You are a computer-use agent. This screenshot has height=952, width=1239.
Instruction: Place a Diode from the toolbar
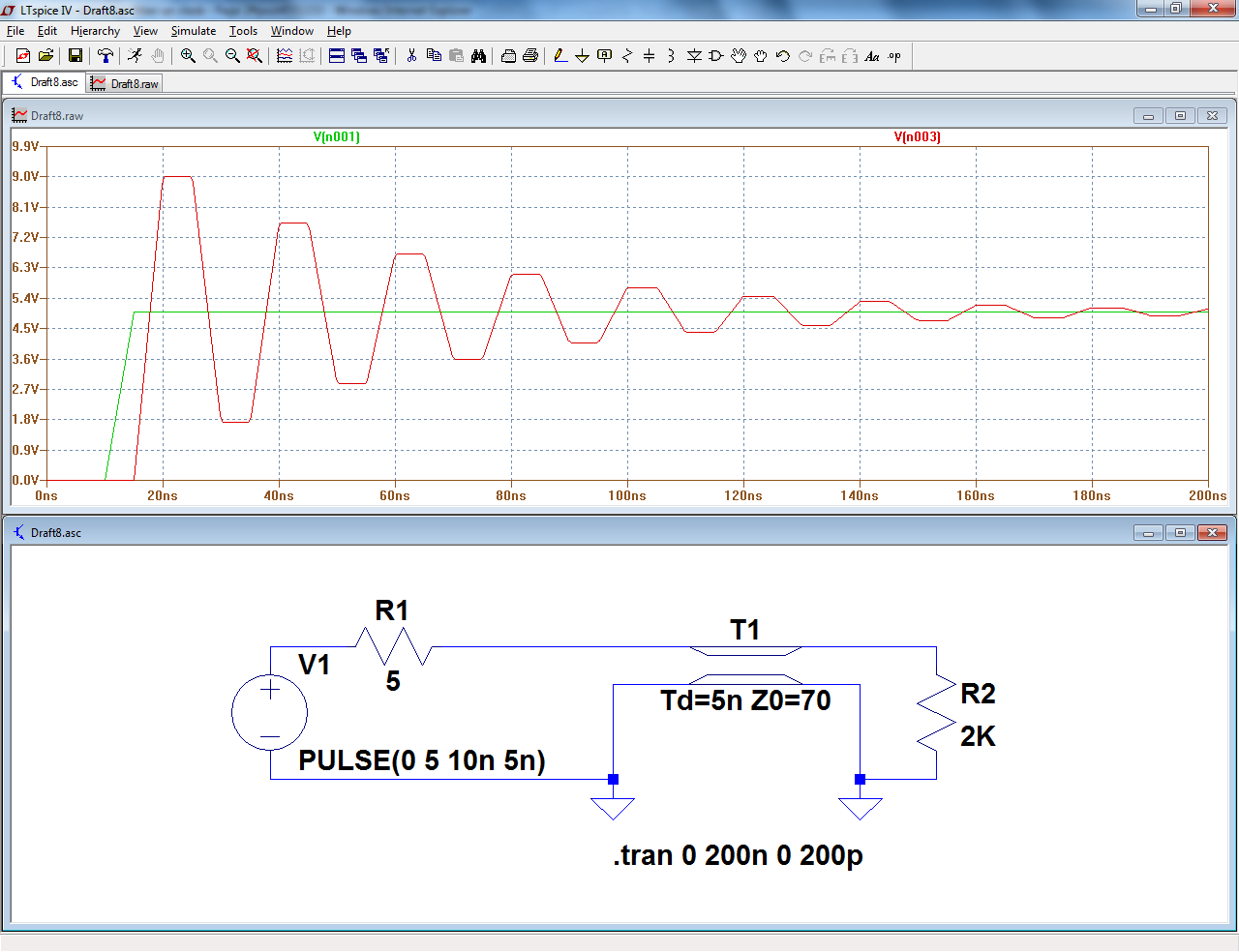[x=694, y=56]
